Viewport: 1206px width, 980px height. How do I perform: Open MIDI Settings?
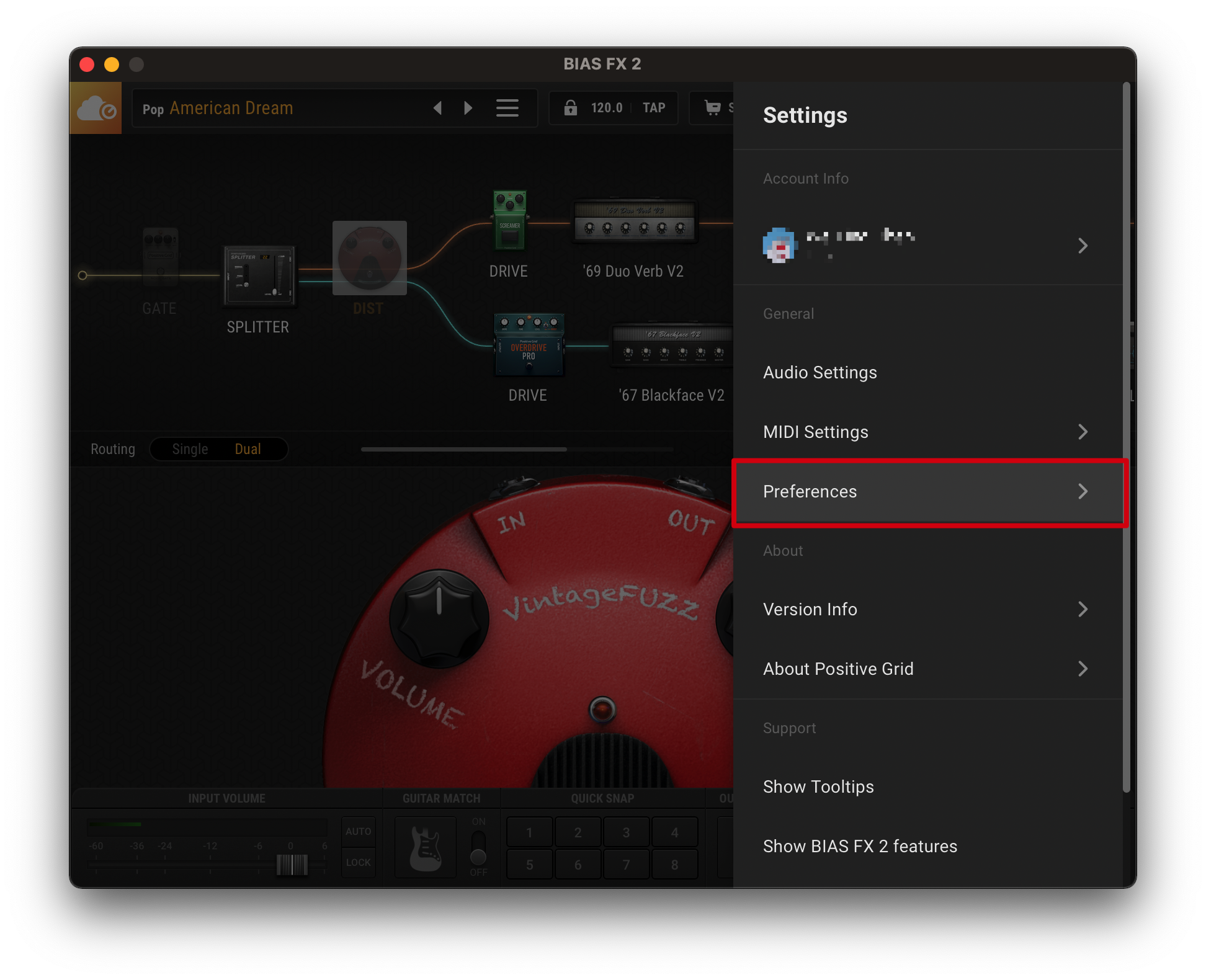[928, 432]
